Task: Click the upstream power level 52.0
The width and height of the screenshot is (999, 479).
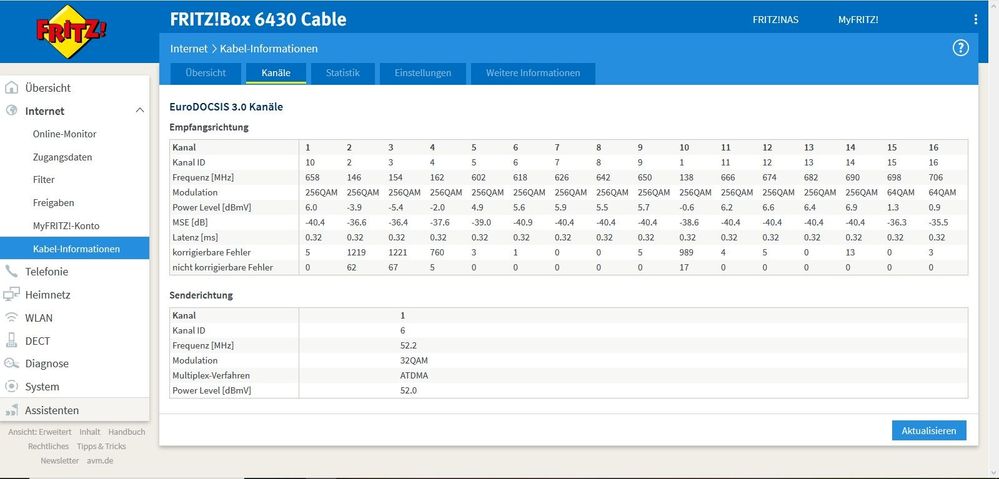Action: (x=408, y=390)
